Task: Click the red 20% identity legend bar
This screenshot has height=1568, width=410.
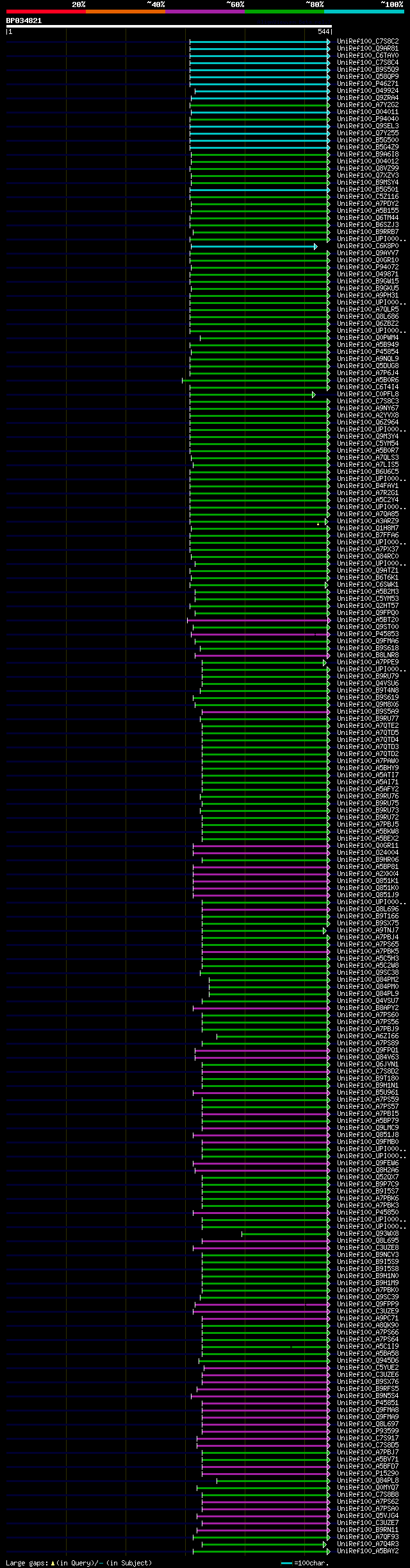Action: tap(46, 12)
